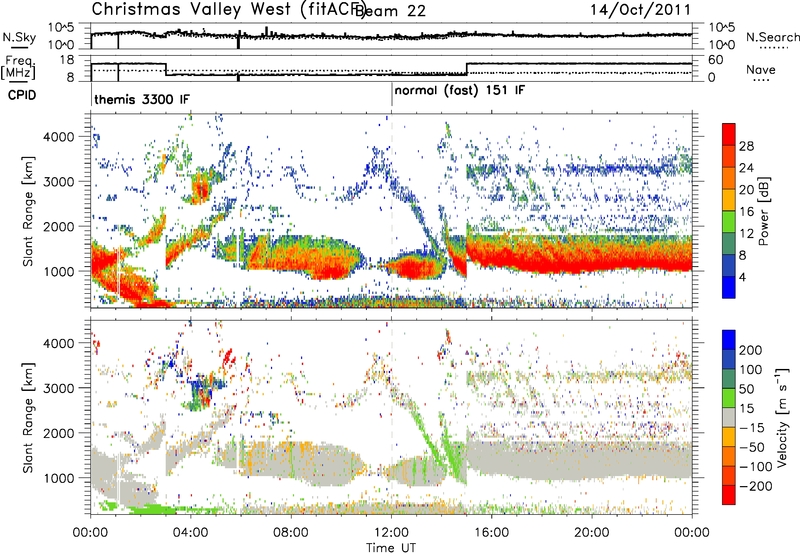Select the 200 tick on Velocity colorbar
The height and width of the screenshot is (554, 800).
click(751, 350)
